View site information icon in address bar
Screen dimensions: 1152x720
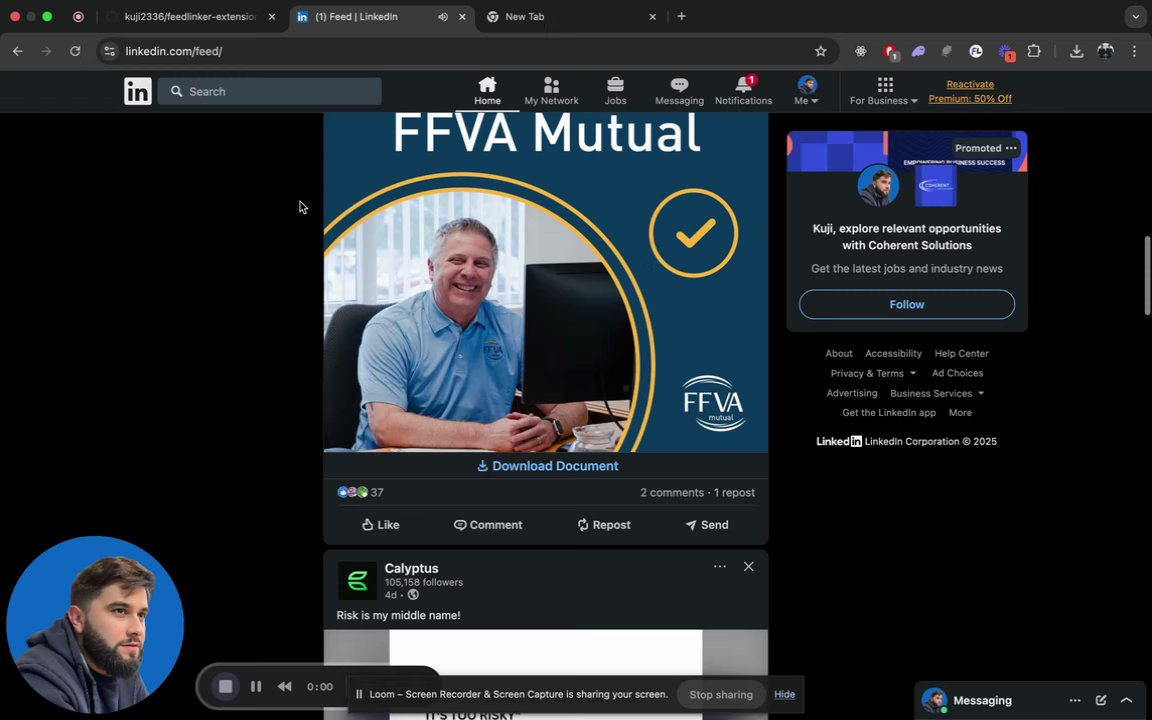(109, 51)
